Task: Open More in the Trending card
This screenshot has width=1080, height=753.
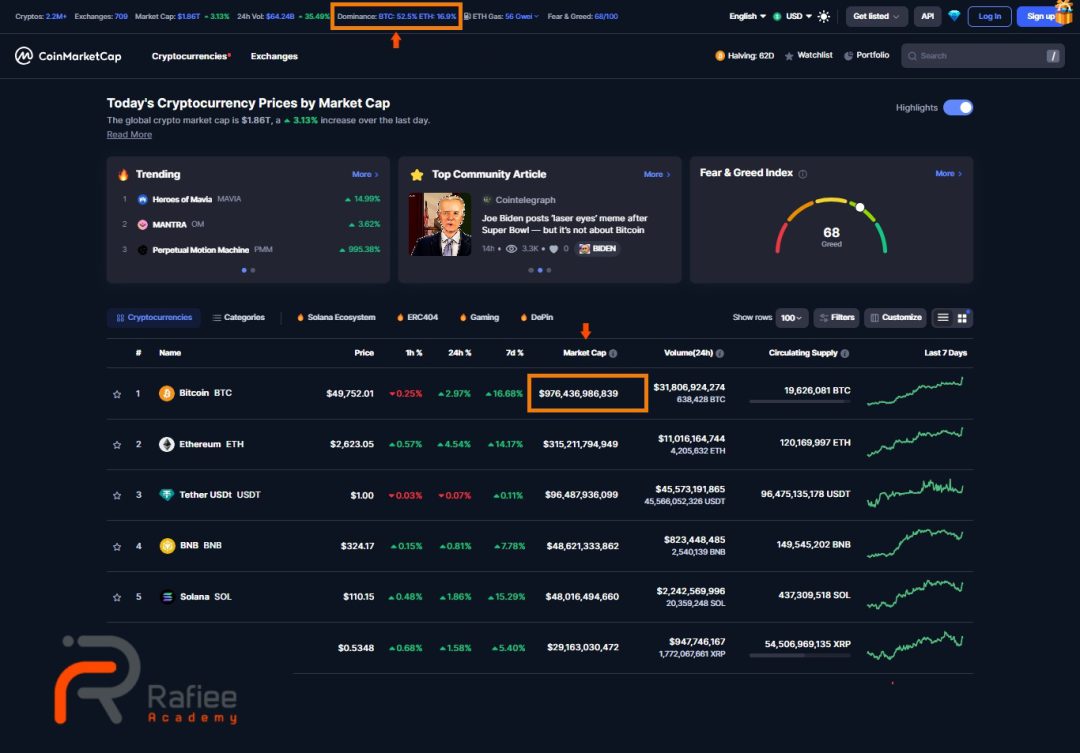Action: (x=365, y=174)
